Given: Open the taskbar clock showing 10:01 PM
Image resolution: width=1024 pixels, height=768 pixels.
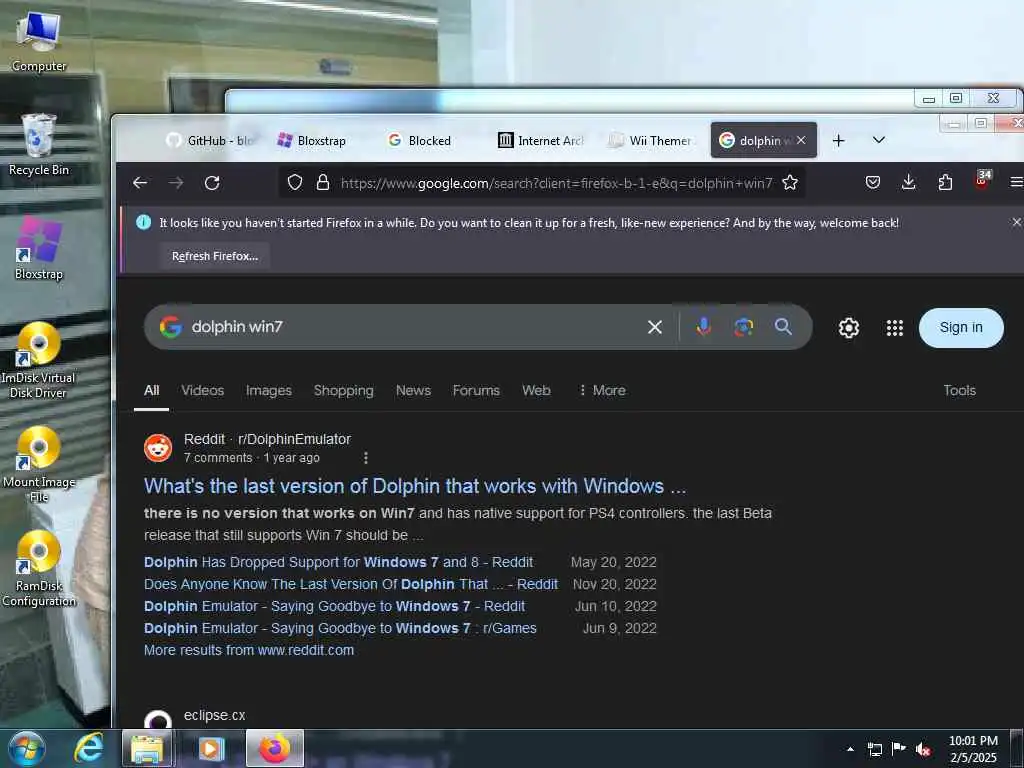Looking at the screenshot, I should [973, 749].
